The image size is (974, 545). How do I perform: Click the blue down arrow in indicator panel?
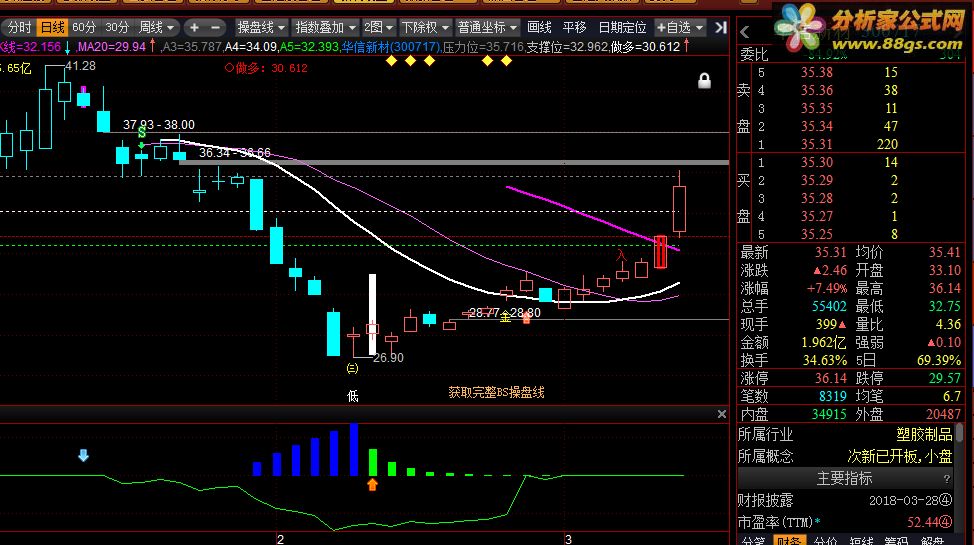click(x=83, y=456)
